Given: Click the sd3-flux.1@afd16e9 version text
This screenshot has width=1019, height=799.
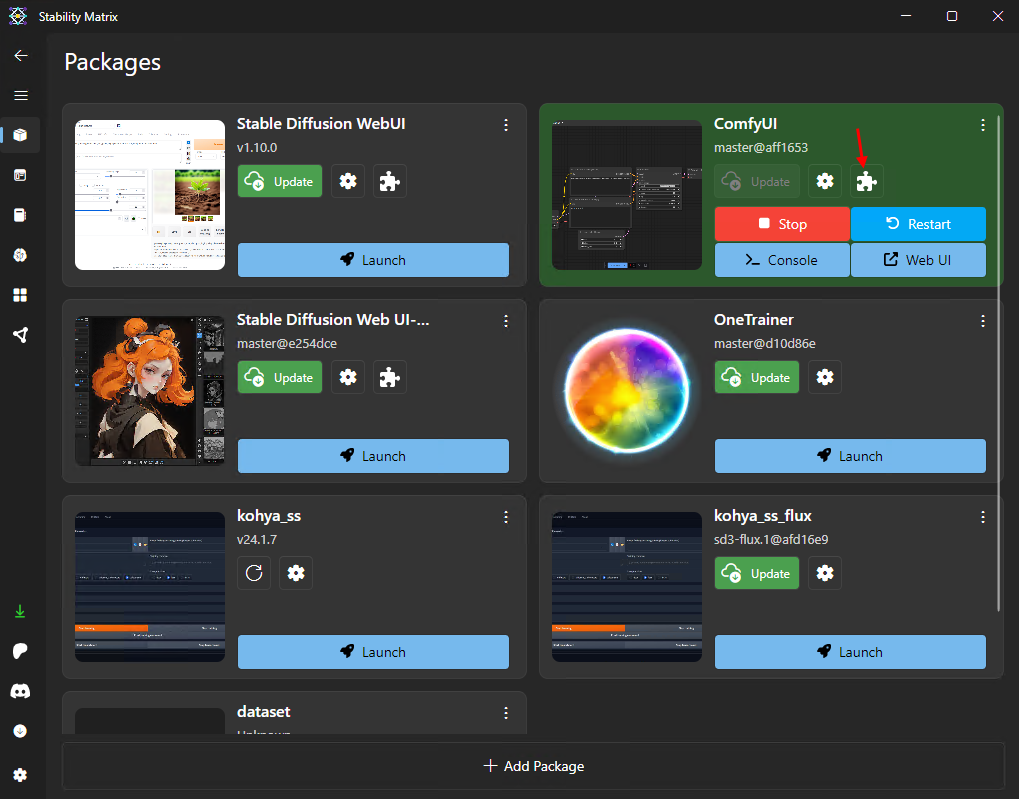Looking at the screenshot, I should pos(771,540).
